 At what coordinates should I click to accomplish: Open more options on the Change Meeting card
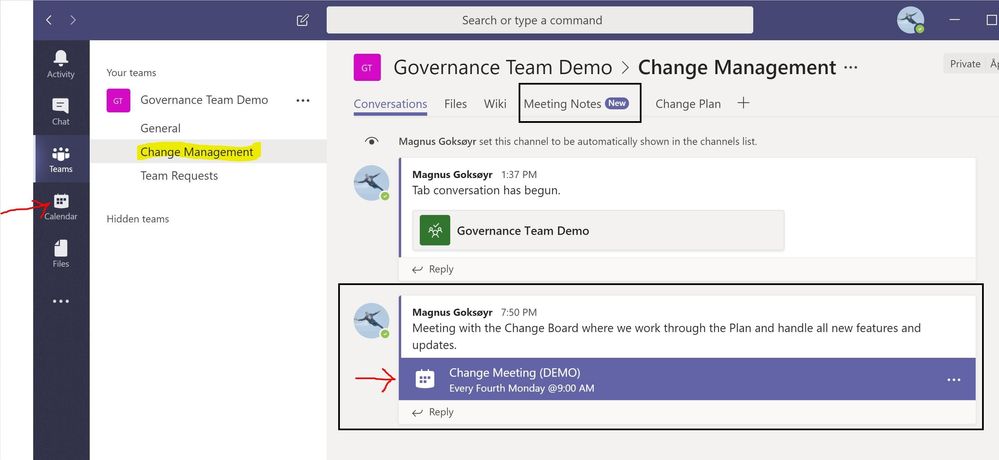(953, 380)
